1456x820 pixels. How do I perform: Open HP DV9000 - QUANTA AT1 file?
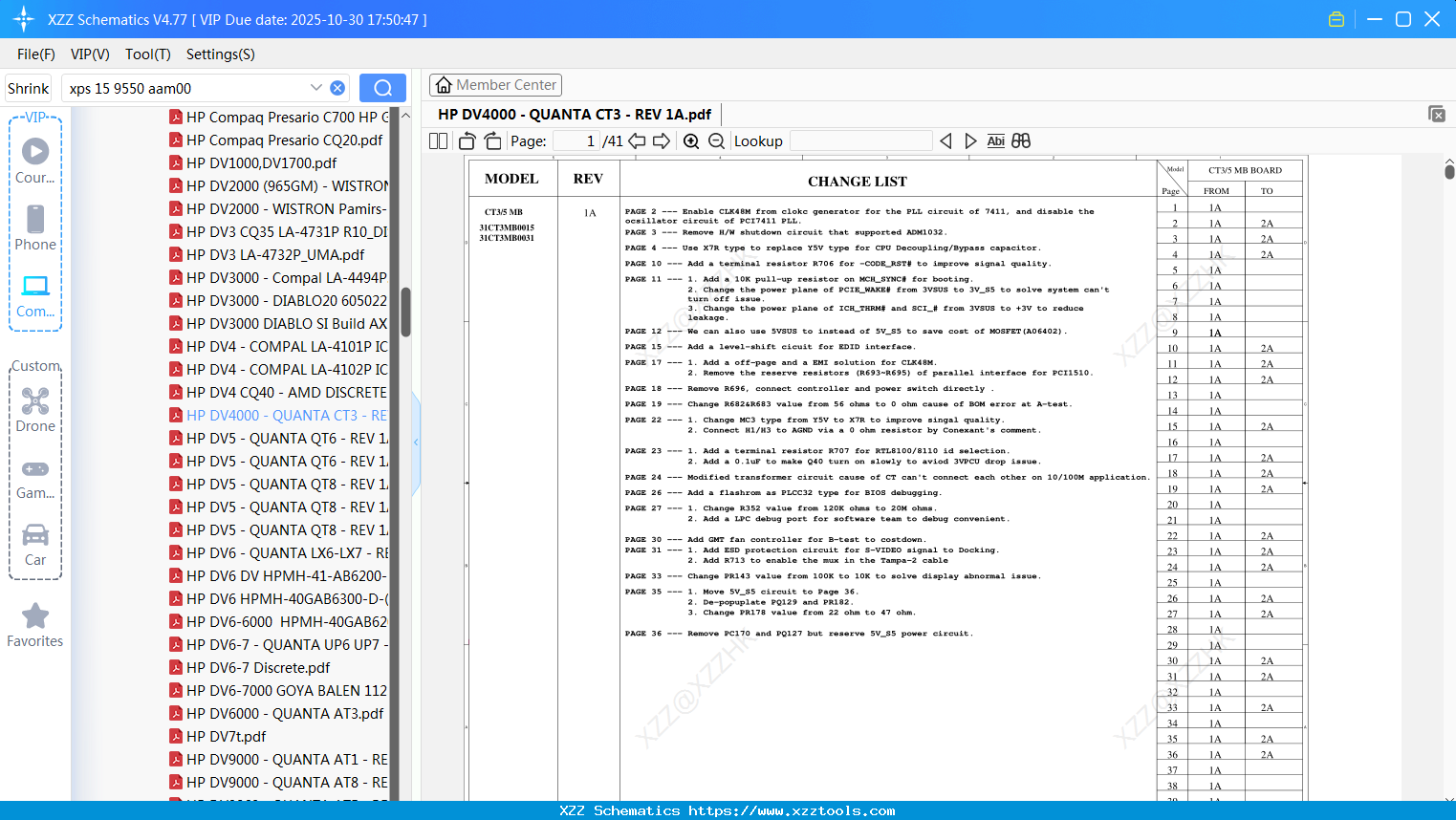(x=278, y=759)
